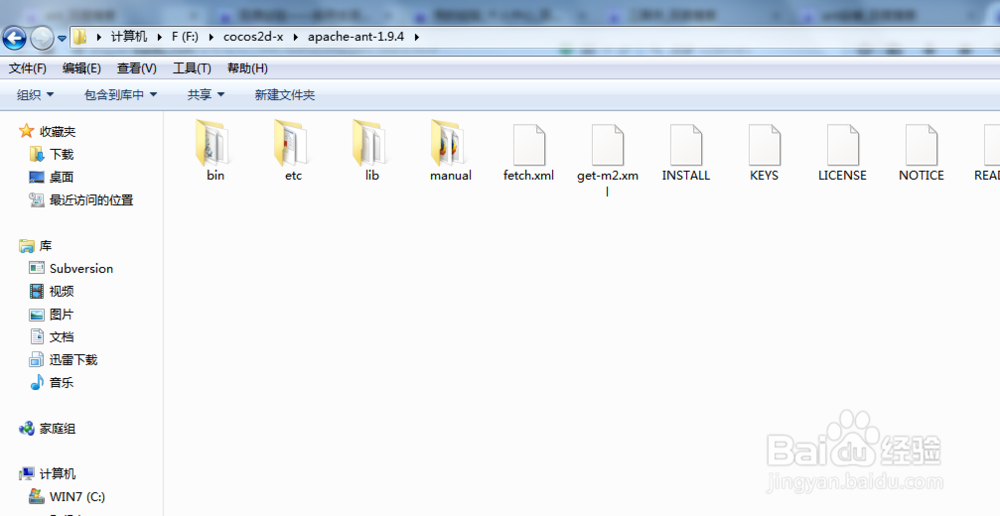Viewport: 1000px width, 516px height.
Task: Select the INSTALL file
Action: [x=686, y=152]
